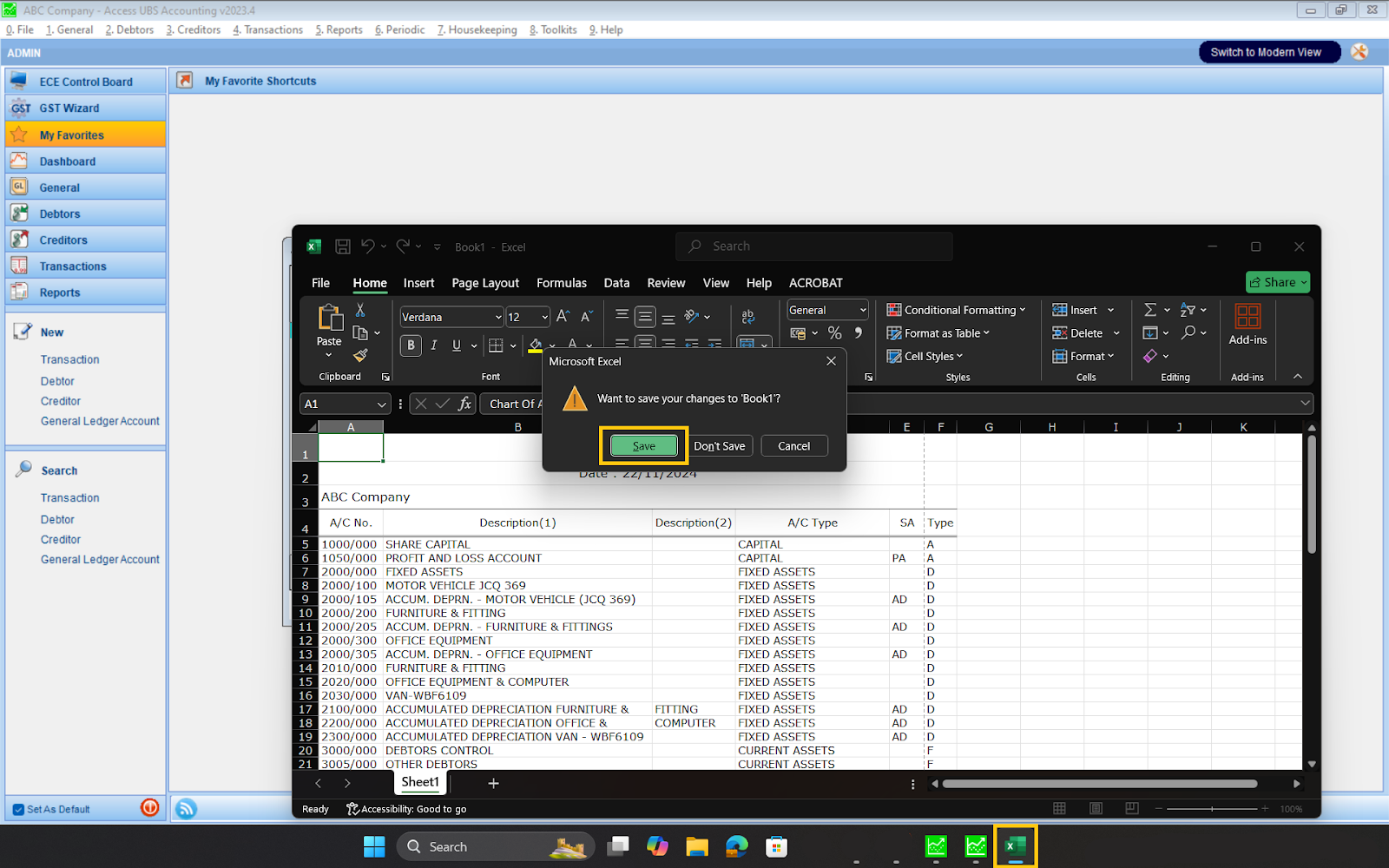
Task: Switch to the Insert ribbon tab
Action: [418, 283]
